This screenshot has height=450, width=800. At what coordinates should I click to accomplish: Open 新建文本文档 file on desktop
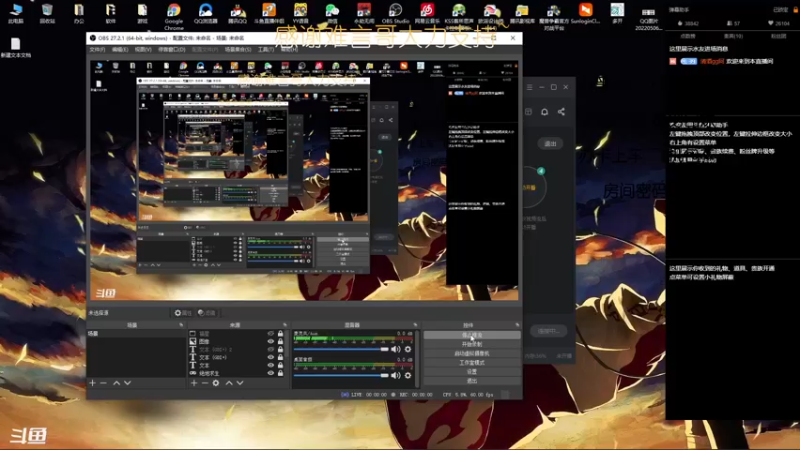(16, 48)
